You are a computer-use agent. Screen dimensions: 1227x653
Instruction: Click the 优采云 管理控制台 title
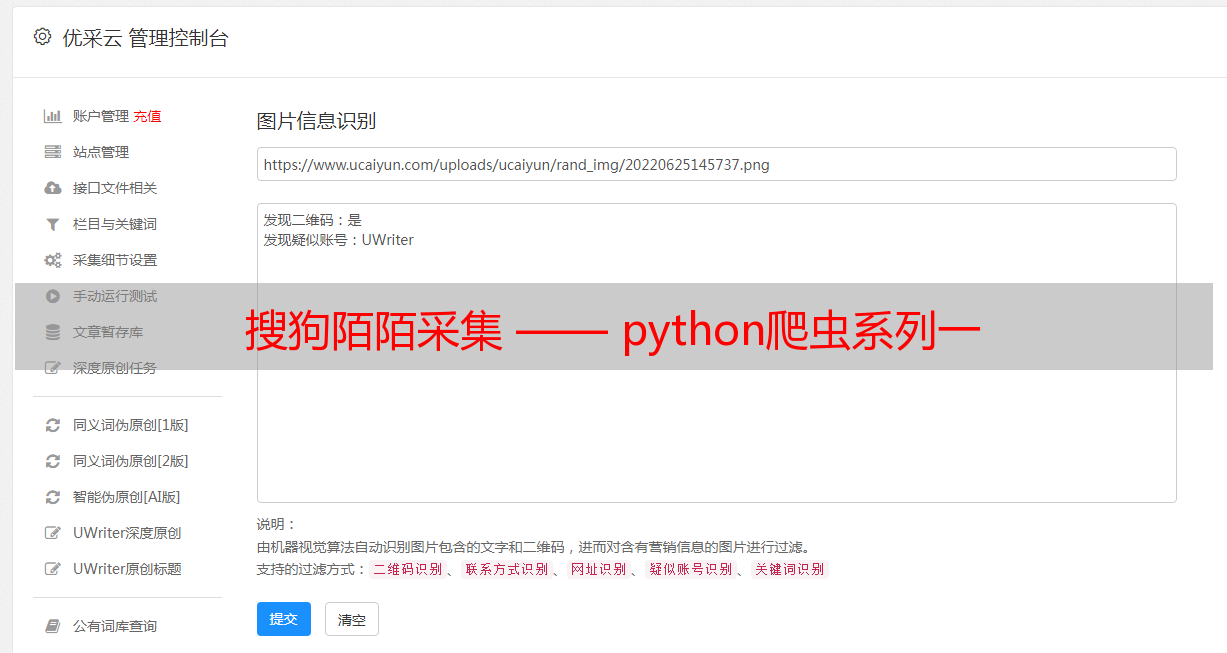145,38
